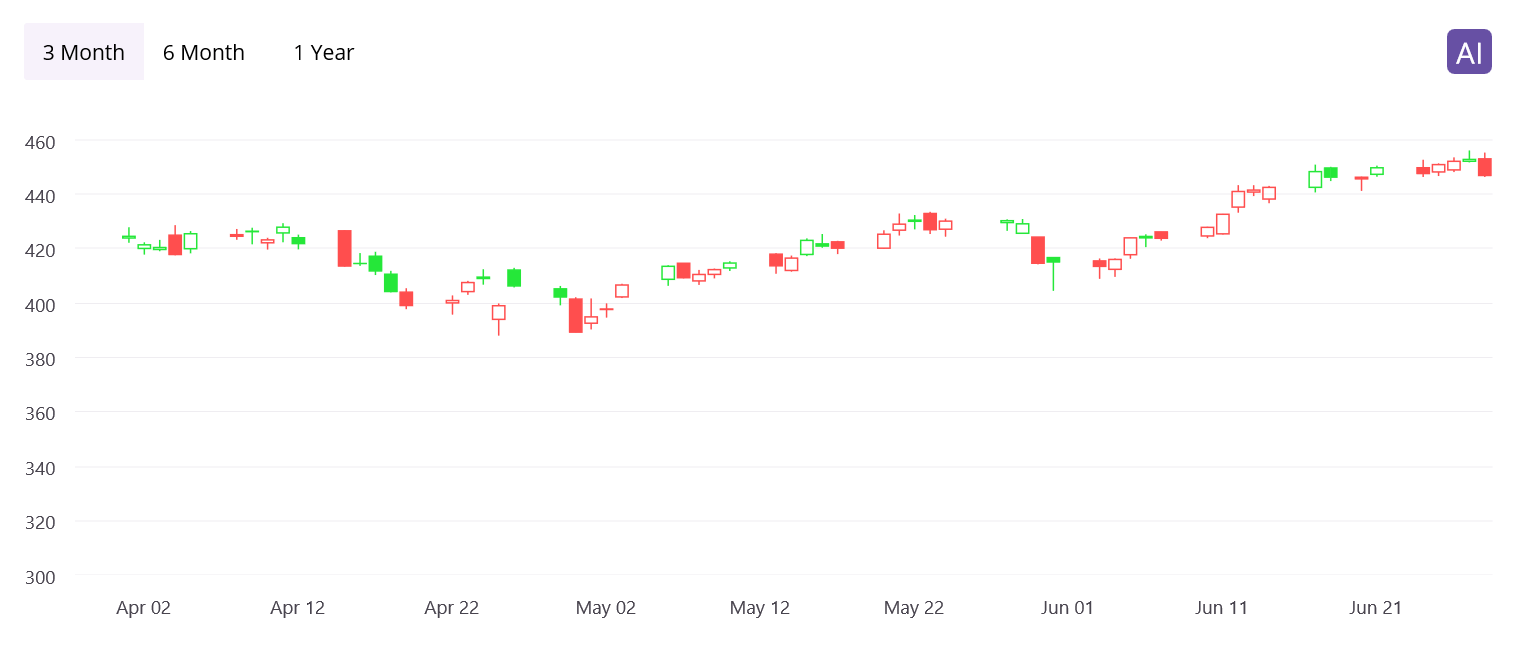
Task: Select the May 22 date marker
Action: [913, 608]
